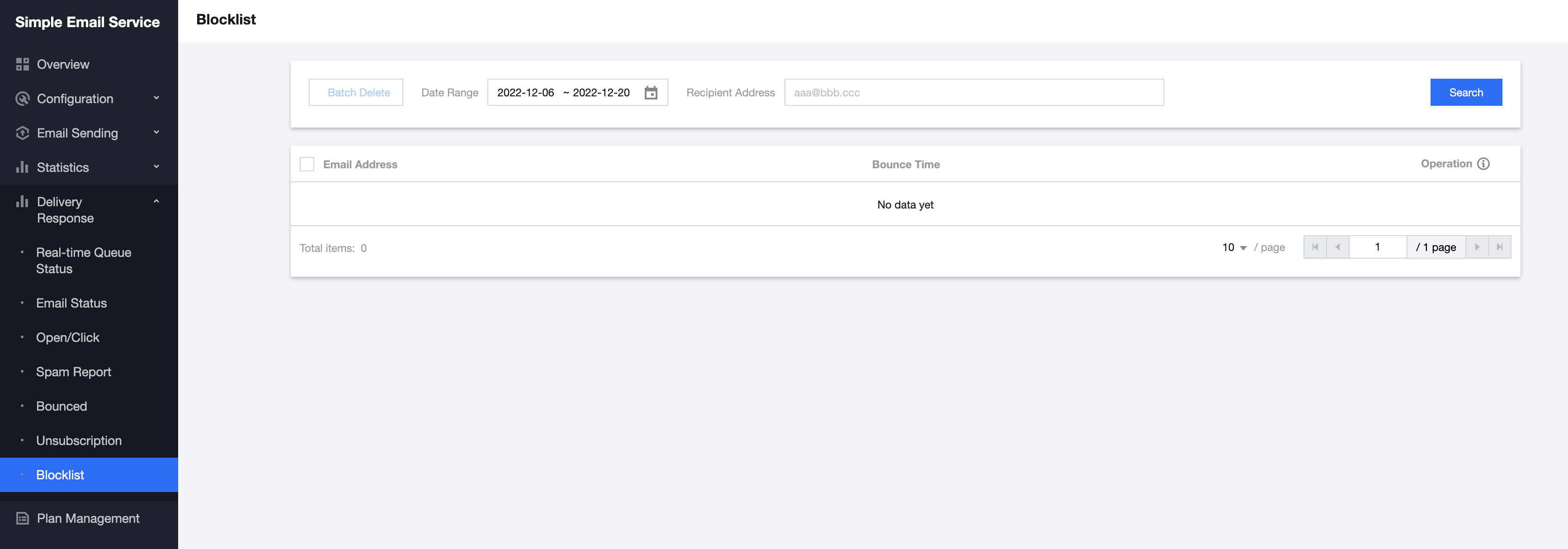The width and height of the screenshot is (1568, 549).
Task: Click the Plan Management list icon
Action: click(x=23, y=519)
